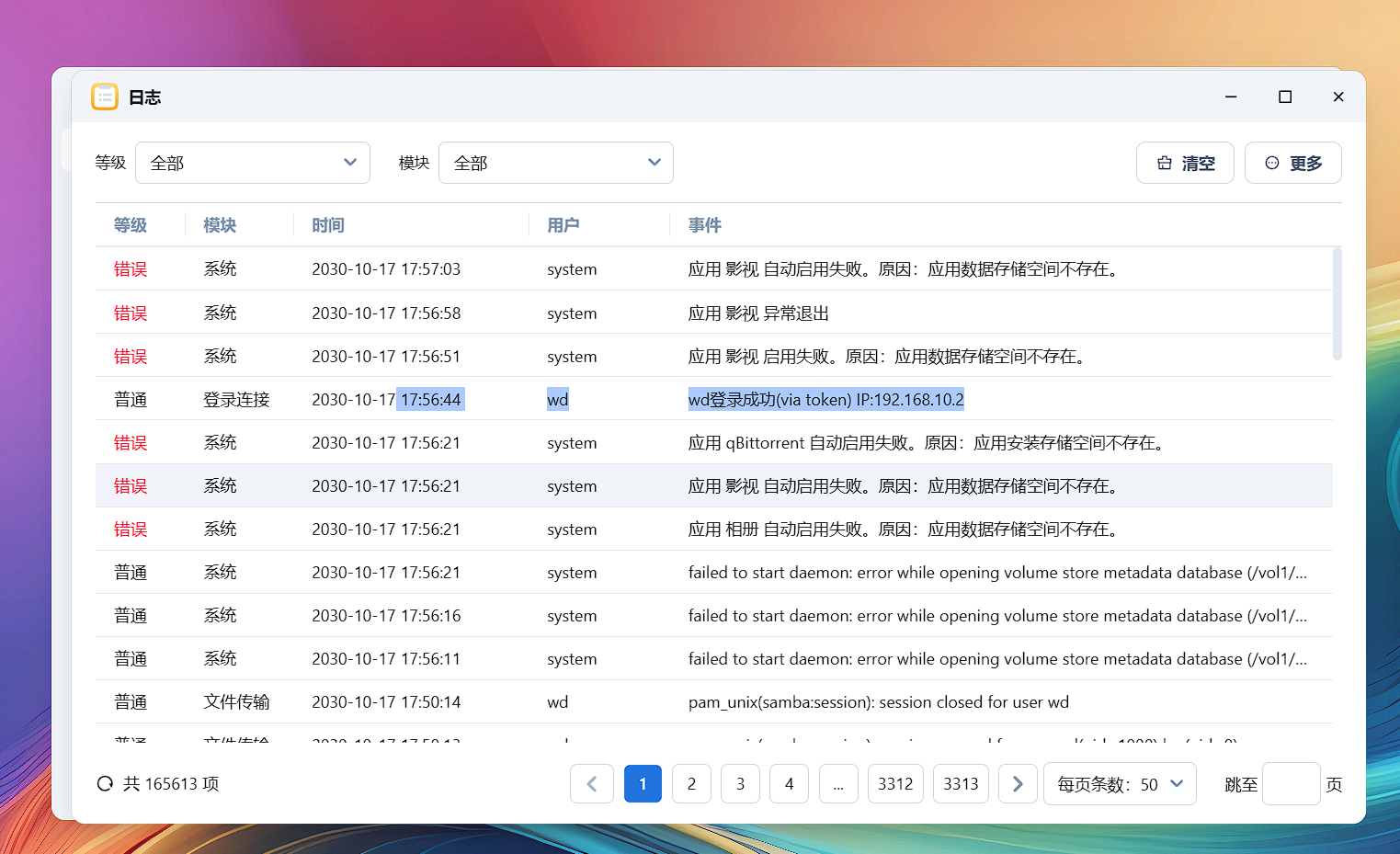The width and height of the screenshot is (1400, 854).
Task: Click the 跳至 page number input field
Action: click(1291, 784)
